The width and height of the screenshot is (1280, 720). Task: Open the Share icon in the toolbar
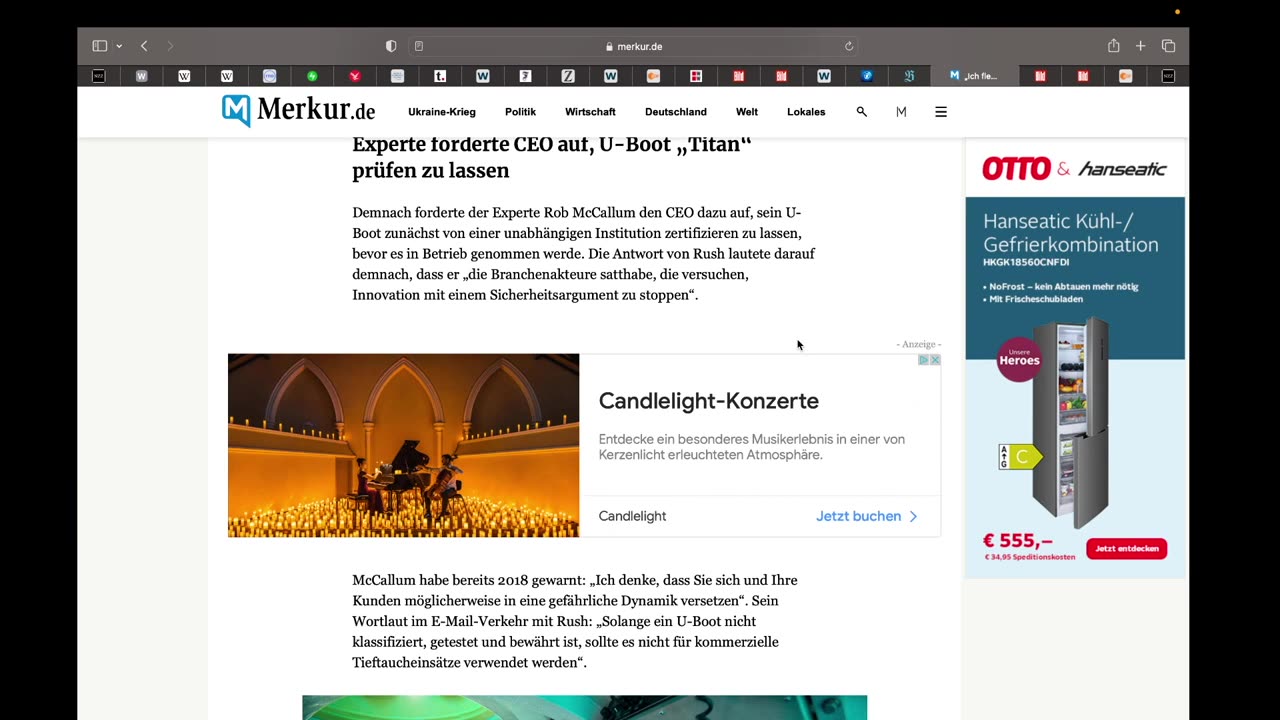pyautogui.click(x=1113, y=46)
